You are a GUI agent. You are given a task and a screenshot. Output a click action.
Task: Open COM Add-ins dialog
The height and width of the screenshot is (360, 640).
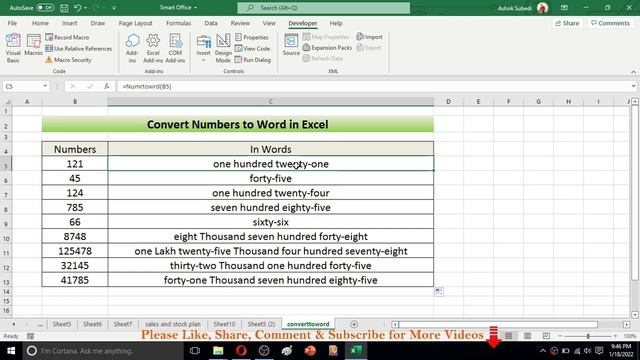tap(175, 48)
